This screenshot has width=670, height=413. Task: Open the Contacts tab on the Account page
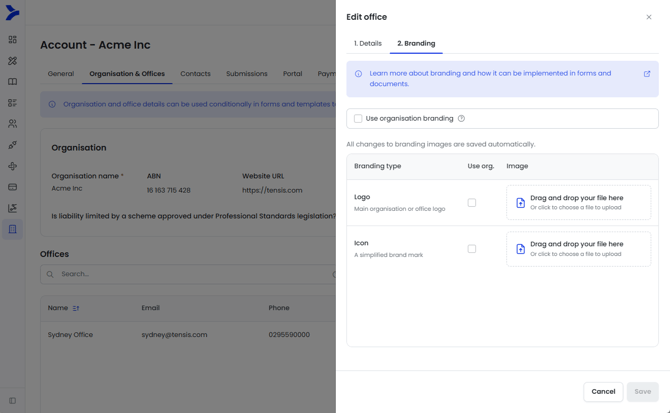point(195,74)
